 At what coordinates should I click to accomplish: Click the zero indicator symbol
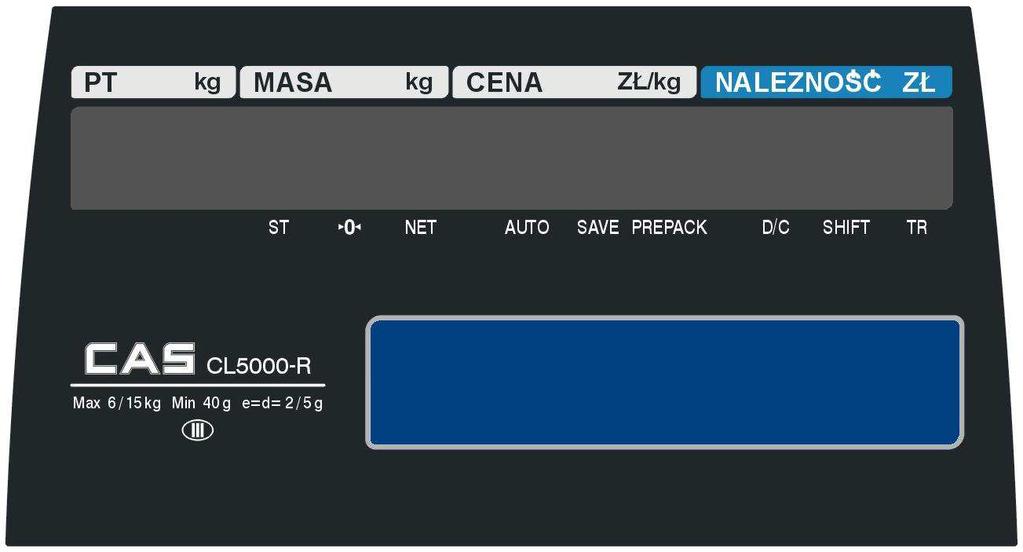click(350, 227)
